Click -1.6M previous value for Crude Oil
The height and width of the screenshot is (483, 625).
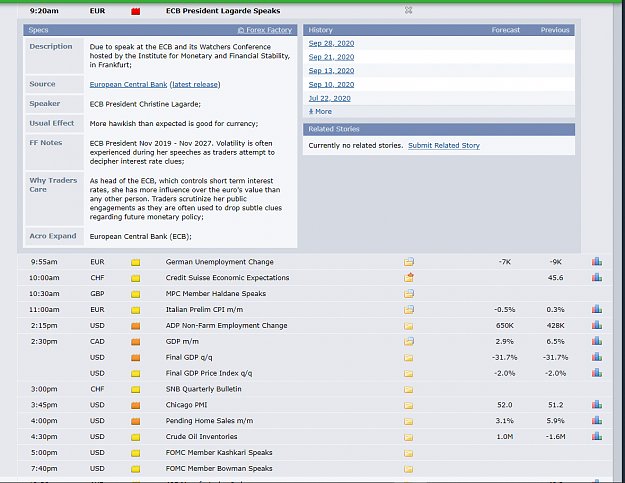pos(555,437)
